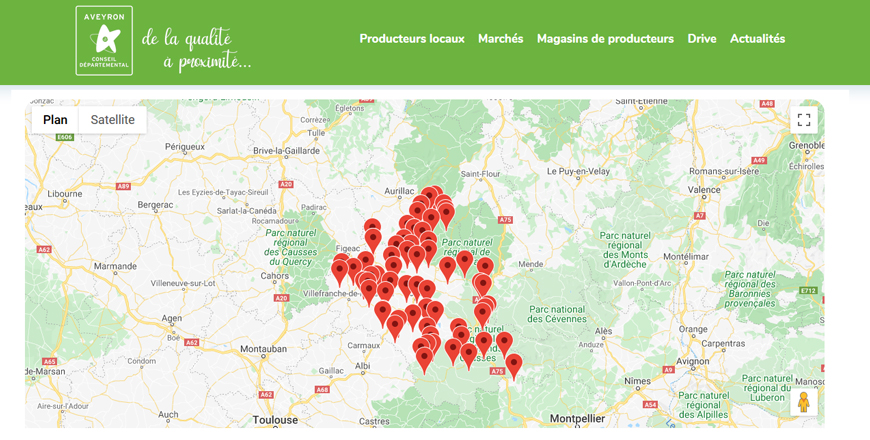
Task: Click the Montauban label on map
Action: 264,349
